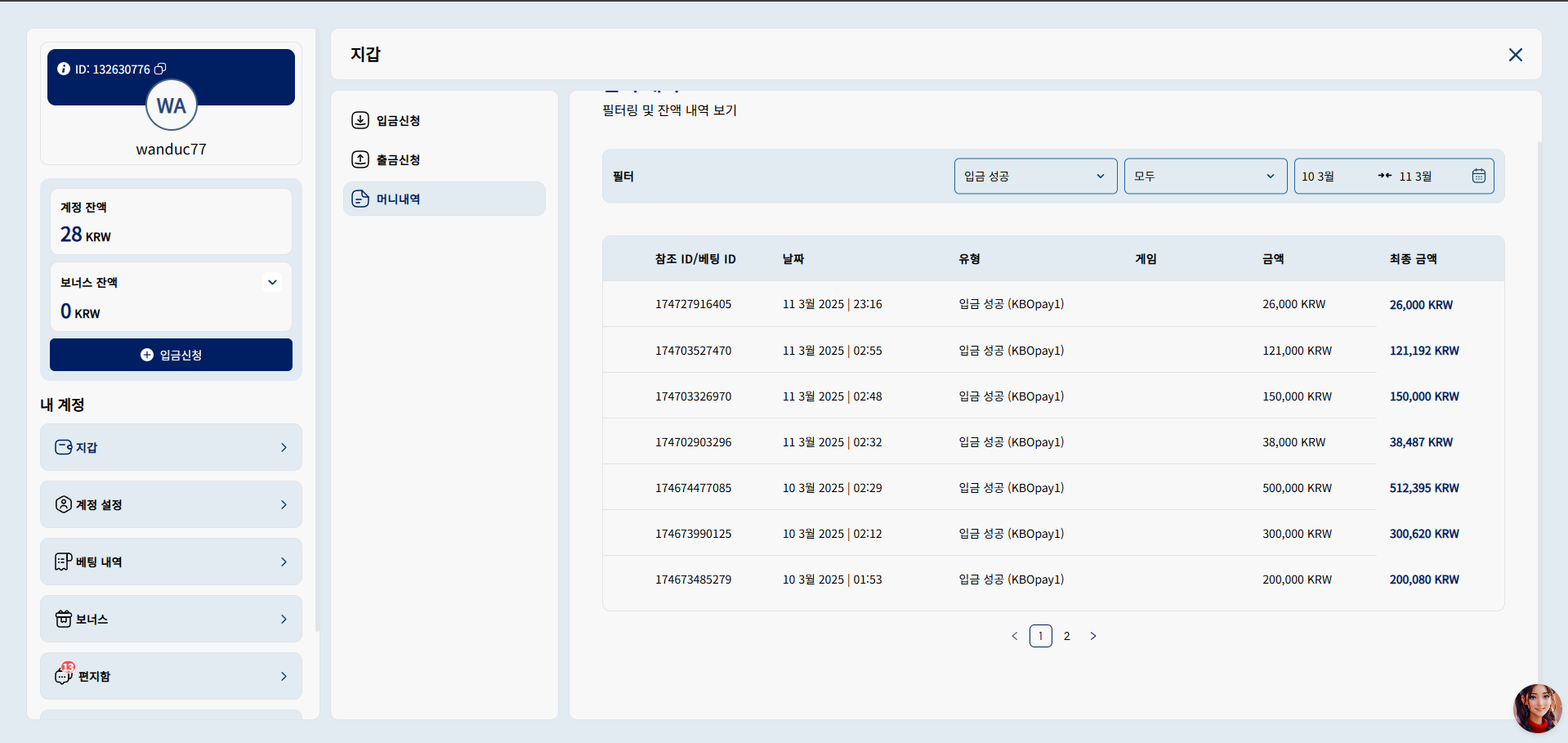Viewport: 1568px width, 743px height.
Task: Click reference ID 174727916405
Action: click(x=693, y=304)
